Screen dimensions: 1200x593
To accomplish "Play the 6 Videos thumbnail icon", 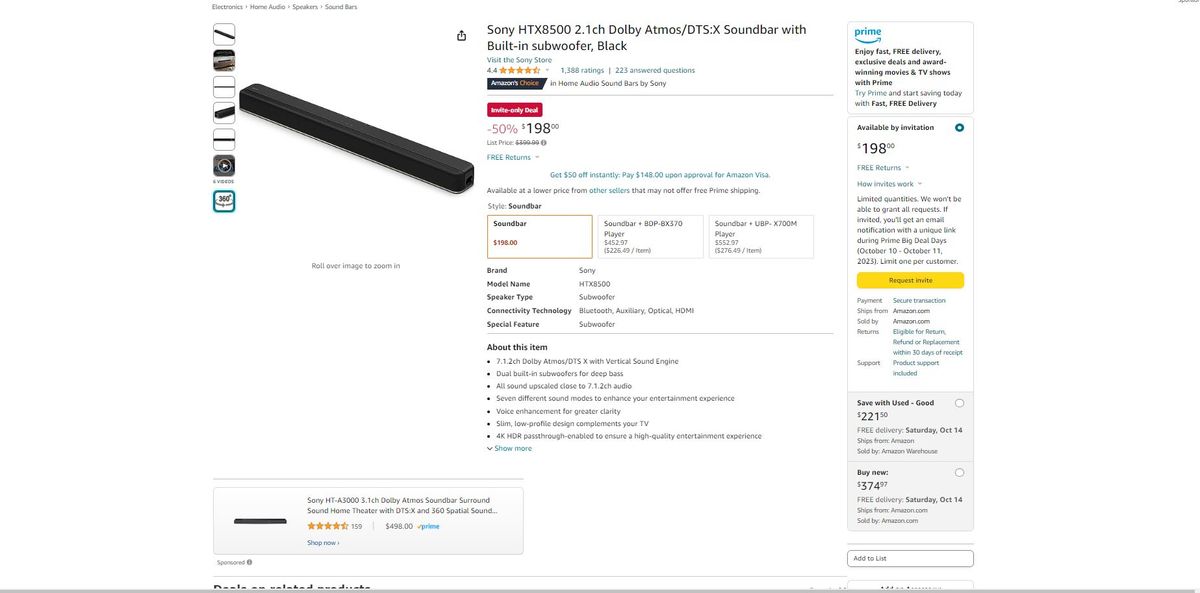I will (222, 162).
